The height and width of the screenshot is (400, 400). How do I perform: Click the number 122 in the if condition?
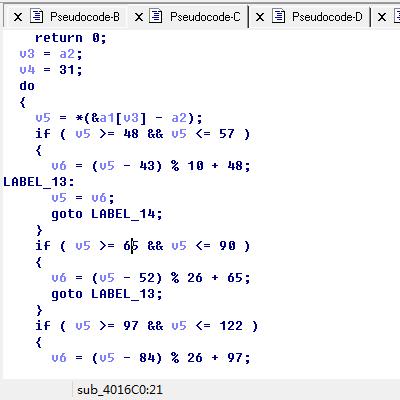click(231, 326)
